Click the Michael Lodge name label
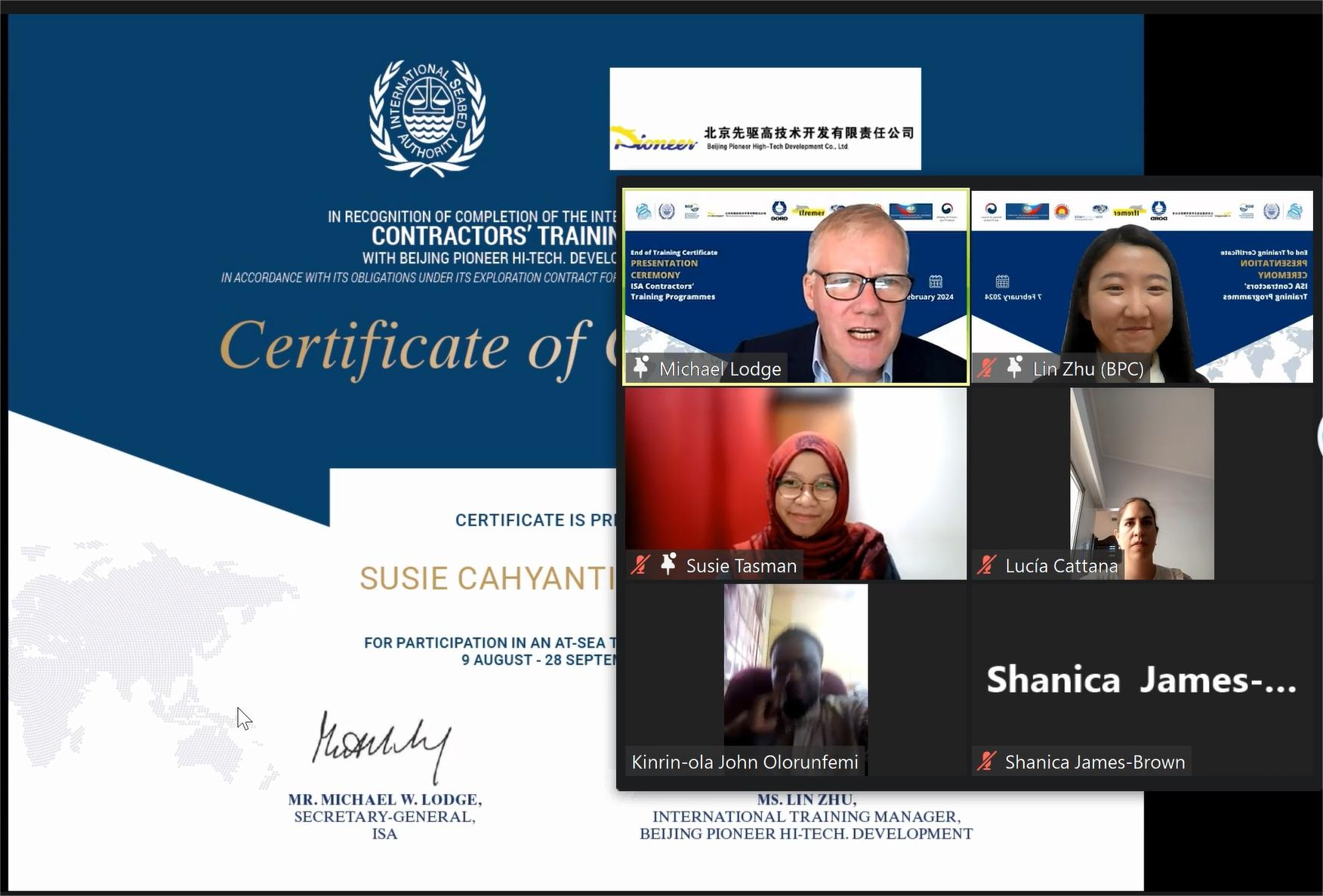This screenshot has height=896, width=1323. click(x=720, y=369)
